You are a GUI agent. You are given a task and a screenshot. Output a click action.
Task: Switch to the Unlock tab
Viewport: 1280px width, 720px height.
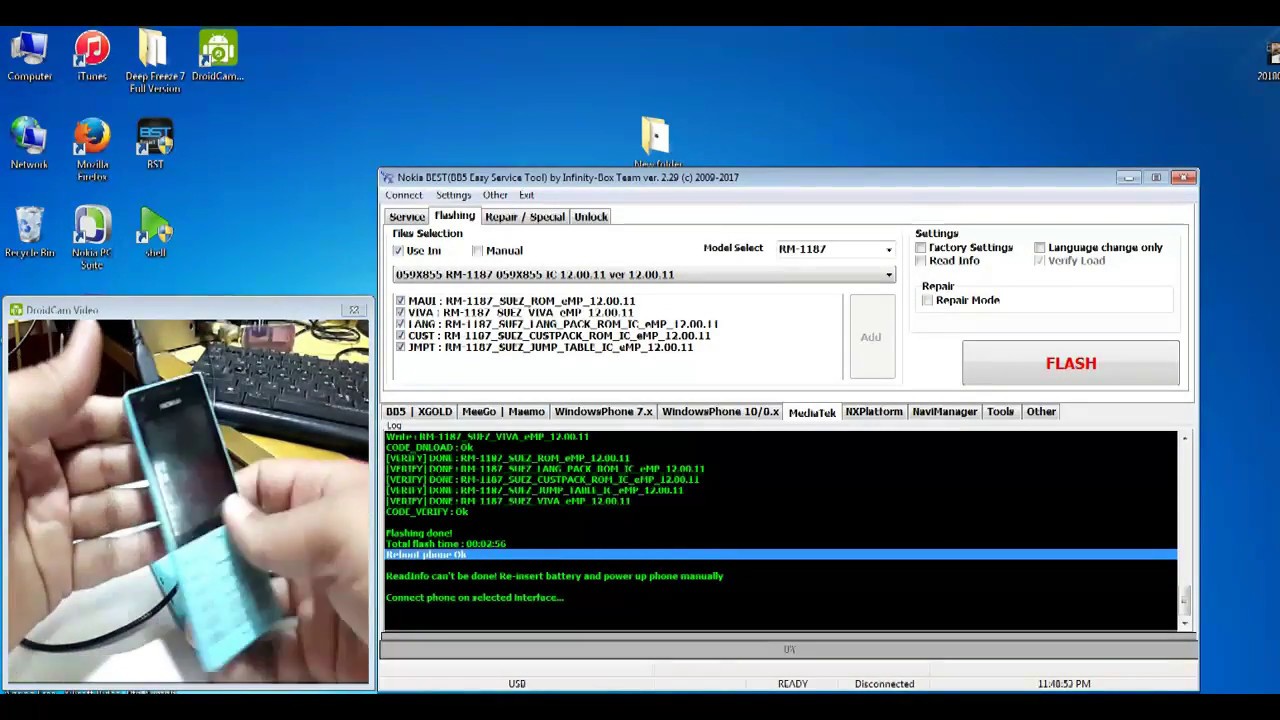click(x=591, y=217)
